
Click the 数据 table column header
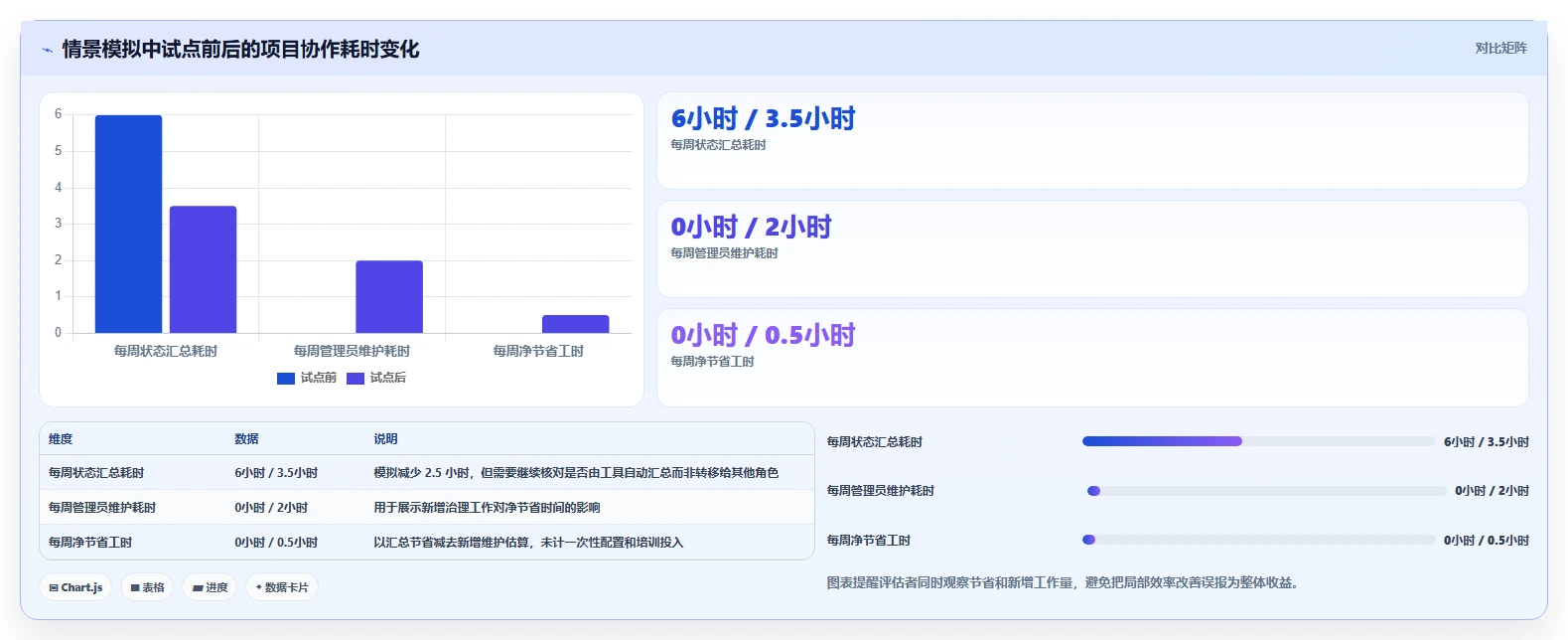pyautogui.click(x=246, y=439)
